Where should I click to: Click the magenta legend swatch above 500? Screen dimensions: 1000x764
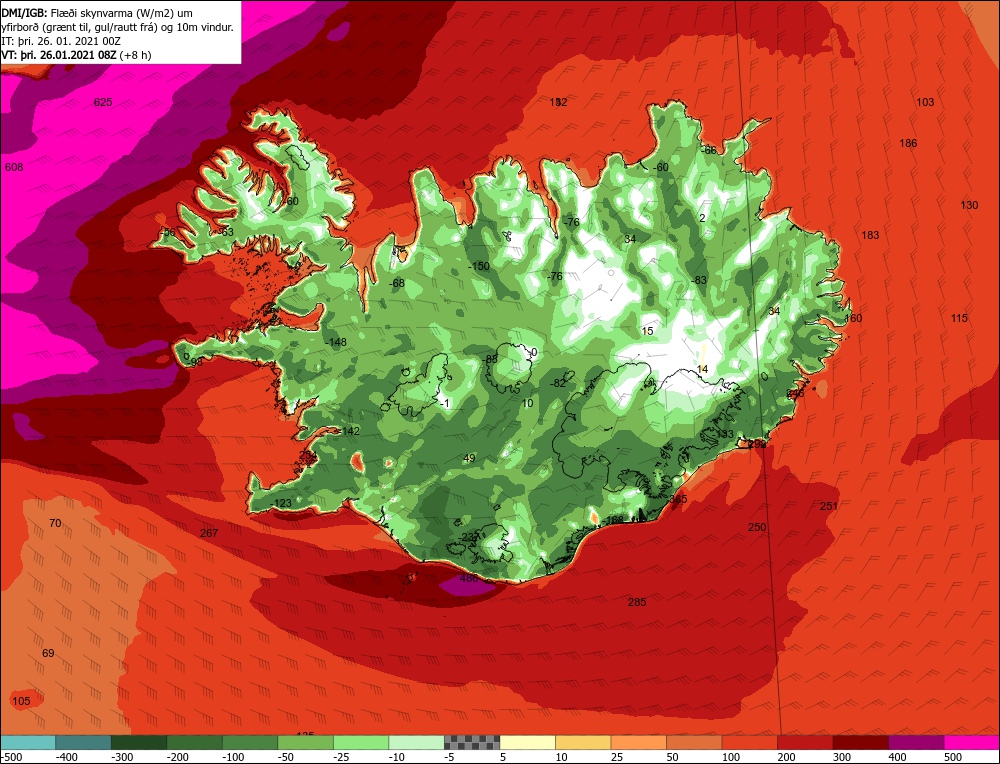[971, 742]
